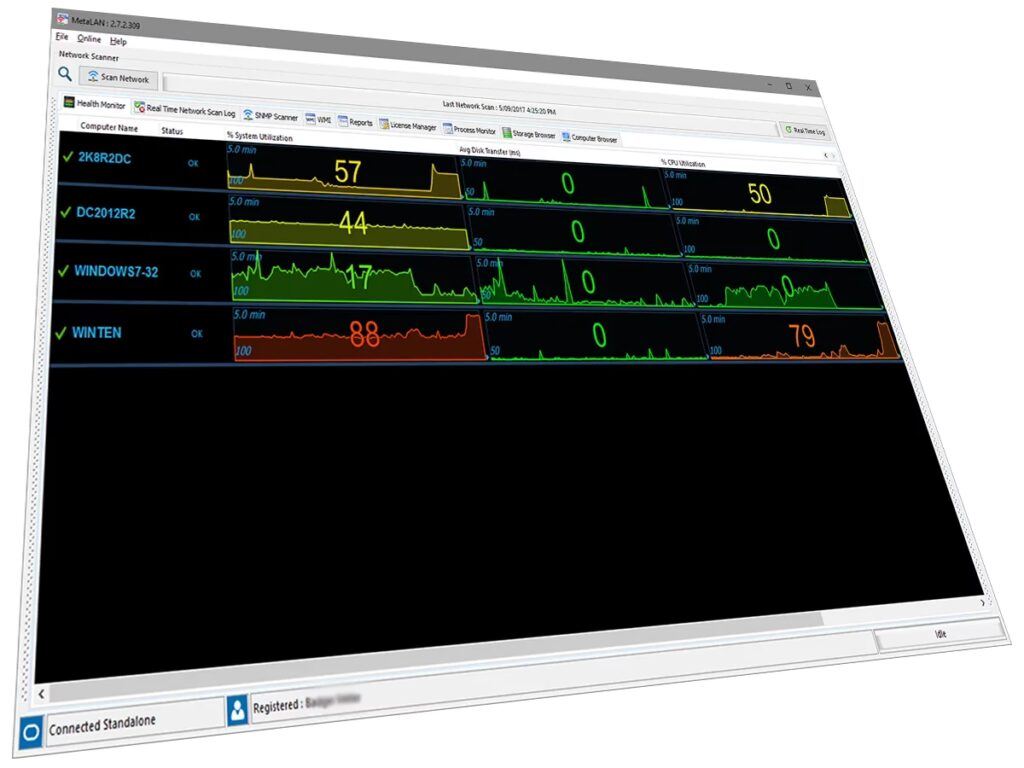Open the Computer Browser tab icon

pyautogui.click(x=566, y=136)
